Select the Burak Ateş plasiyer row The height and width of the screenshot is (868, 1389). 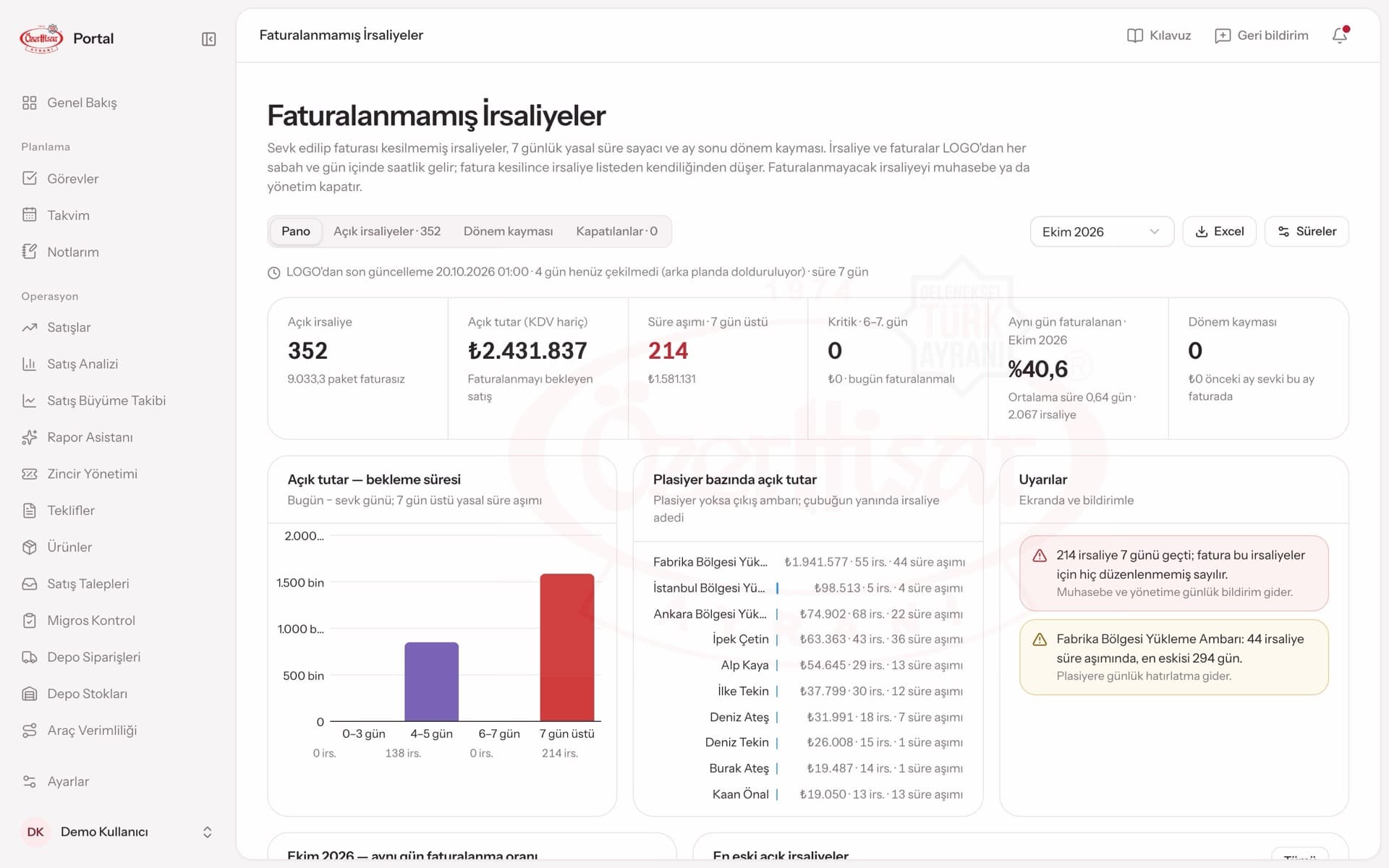[x=808, y=768]
